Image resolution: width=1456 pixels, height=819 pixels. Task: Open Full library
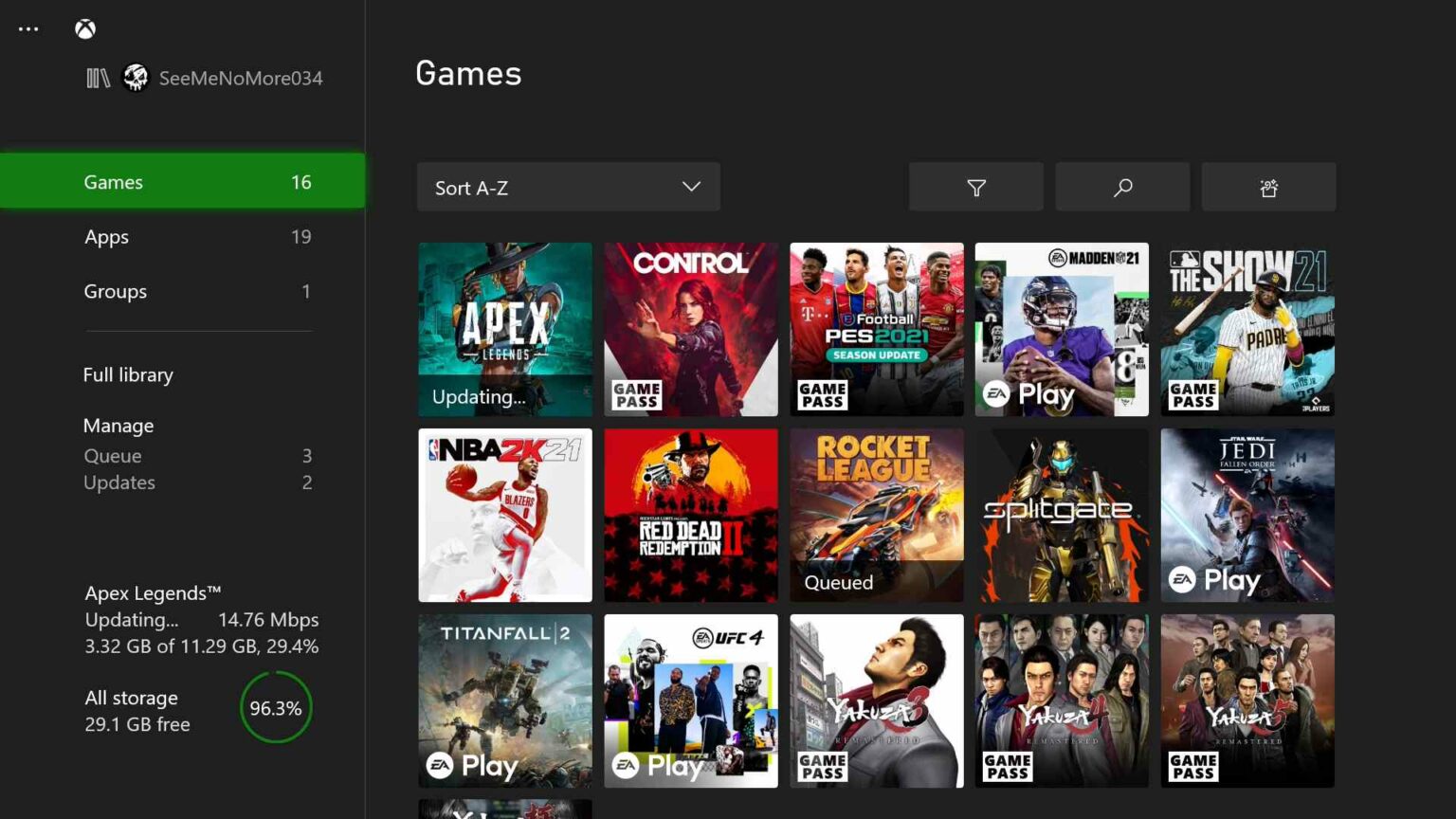[128, 375]
